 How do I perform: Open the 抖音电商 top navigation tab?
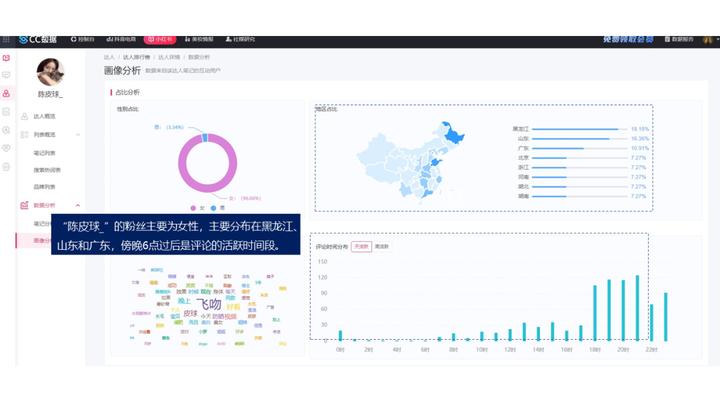(x=121, y=39)
